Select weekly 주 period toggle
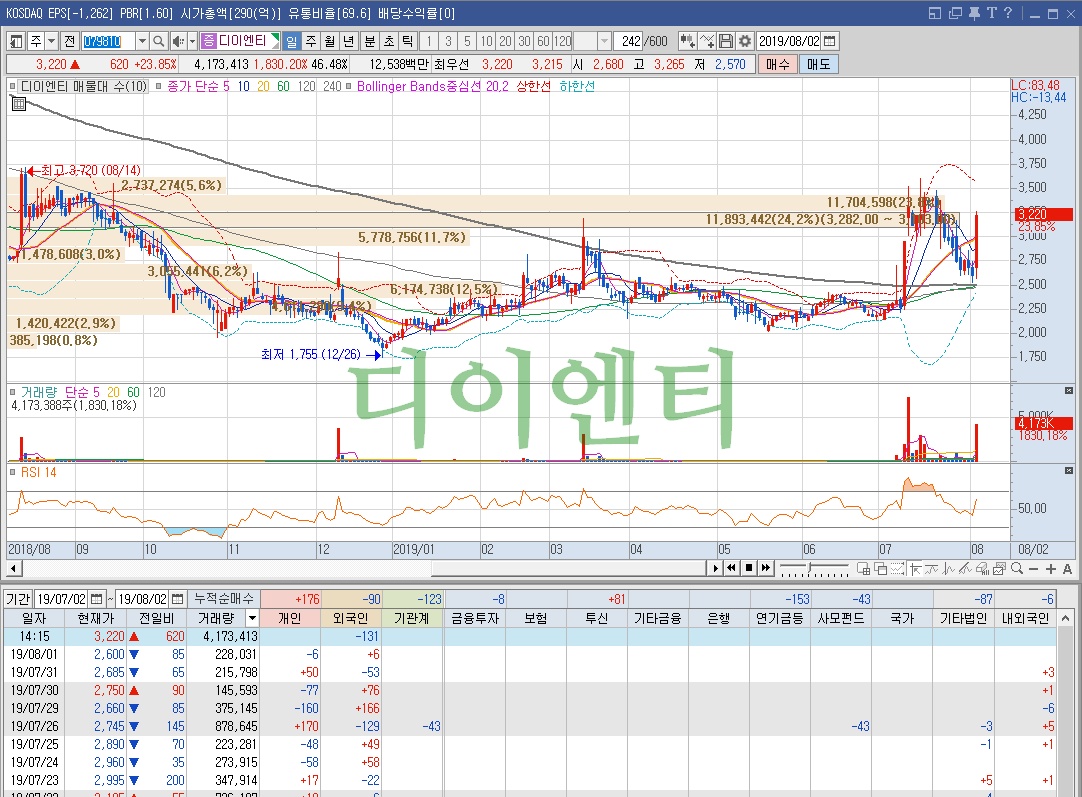The image size is (1082, 797). click(x=311, y=41)
